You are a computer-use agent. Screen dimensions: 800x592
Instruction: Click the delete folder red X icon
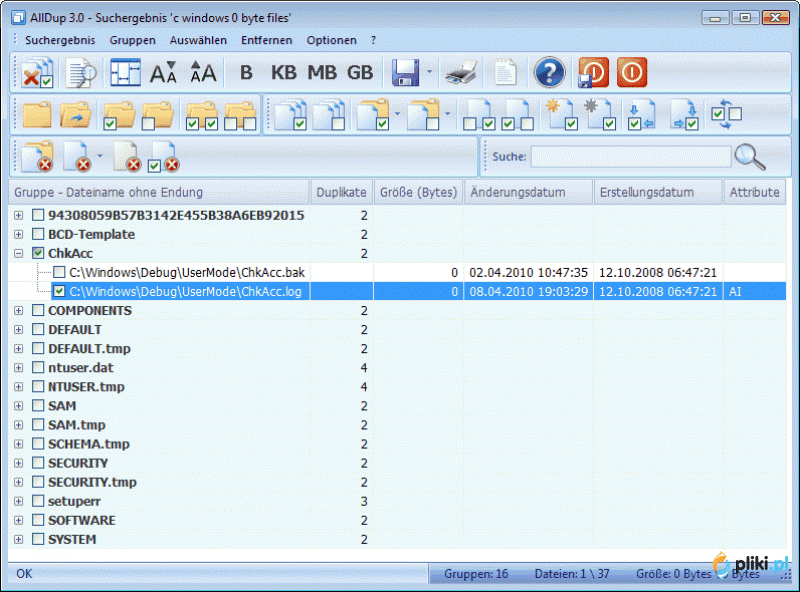click(37, 157)
